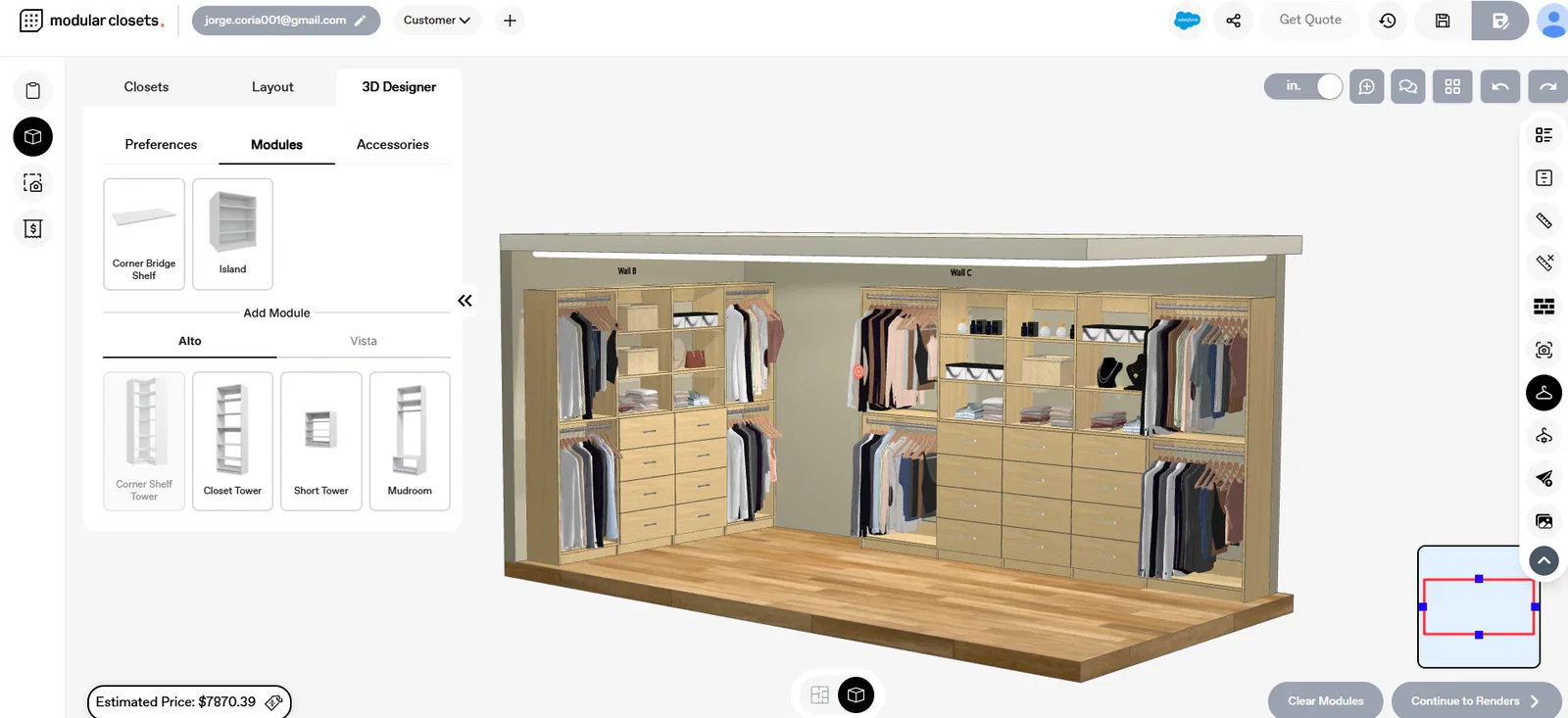This screenshot has height=718, width=1568.
Task: Select the Alto module line tab
Action: pos(190,341)
